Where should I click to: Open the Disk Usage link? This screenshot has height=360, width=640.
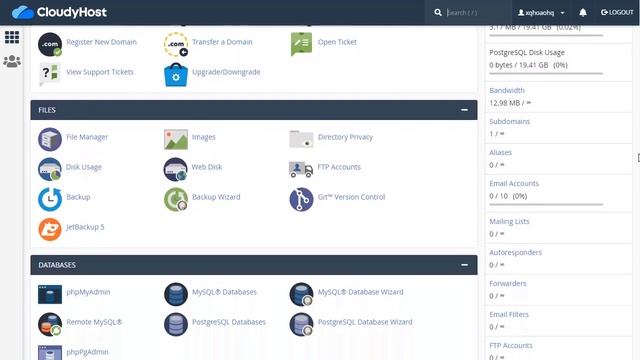(84, 167)
